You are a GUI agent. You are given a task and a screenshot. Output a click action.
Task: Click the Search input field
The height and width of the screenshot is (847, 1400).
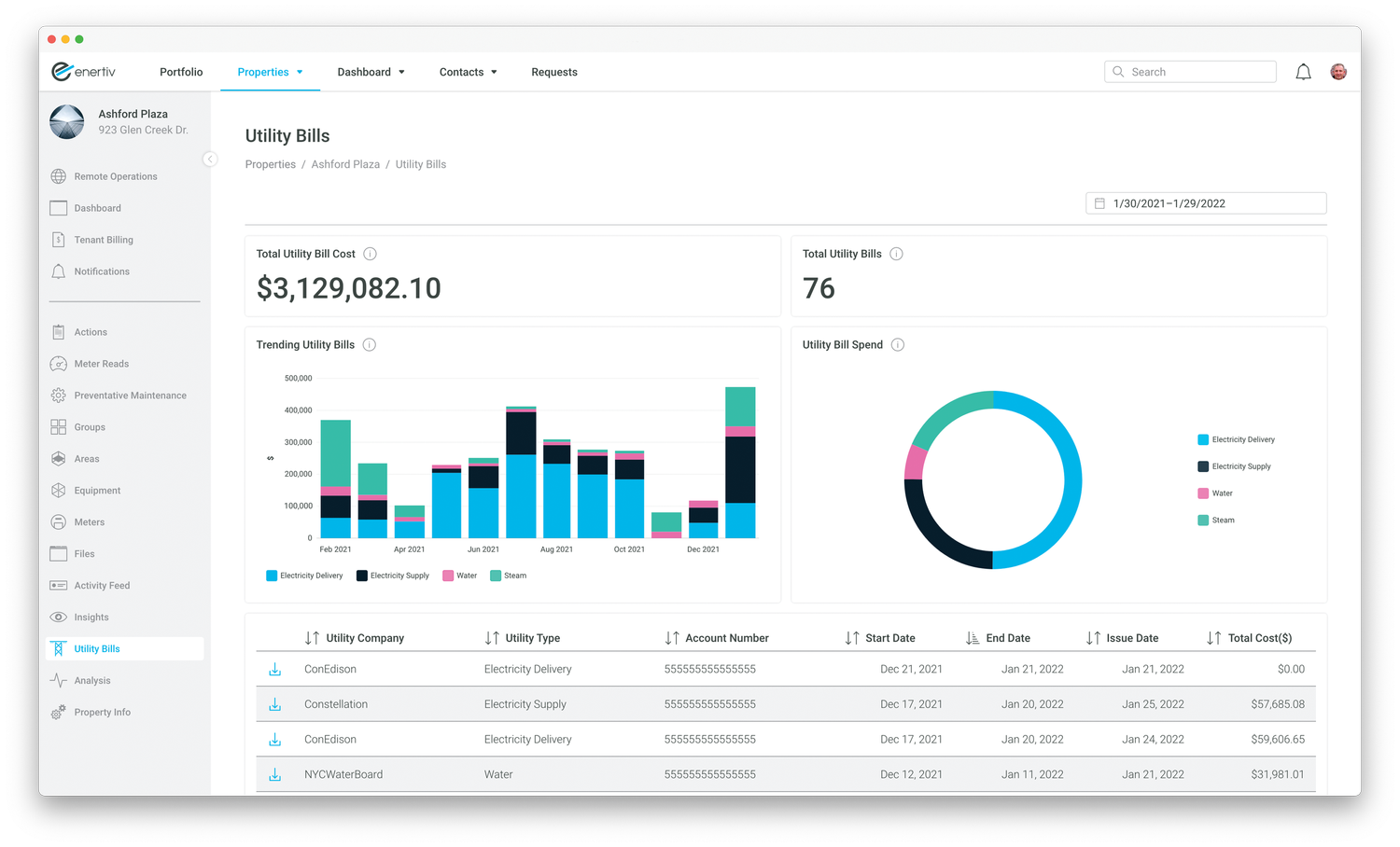click(x=1190, y=72)
